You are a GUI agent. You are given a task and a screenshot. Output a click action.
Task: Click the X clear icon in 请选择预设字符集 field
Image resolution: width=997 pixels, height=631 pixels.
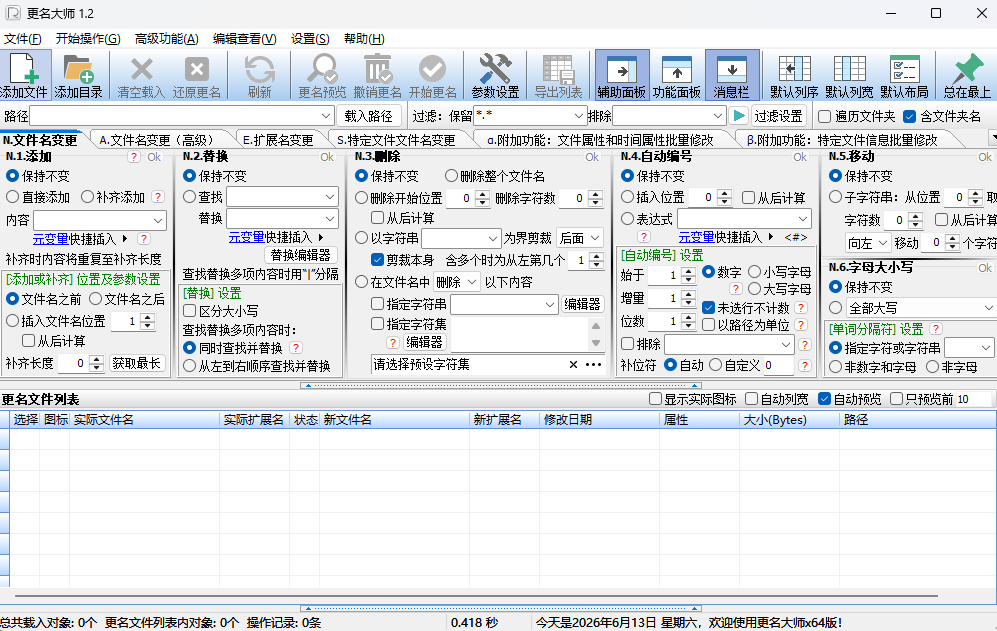point(573,364)
